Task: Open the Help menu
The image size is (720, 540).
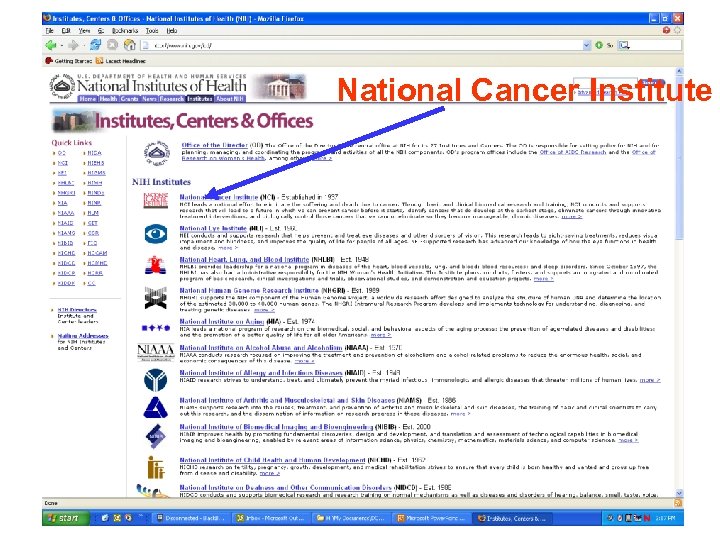Action: click(x=171, y=31)
